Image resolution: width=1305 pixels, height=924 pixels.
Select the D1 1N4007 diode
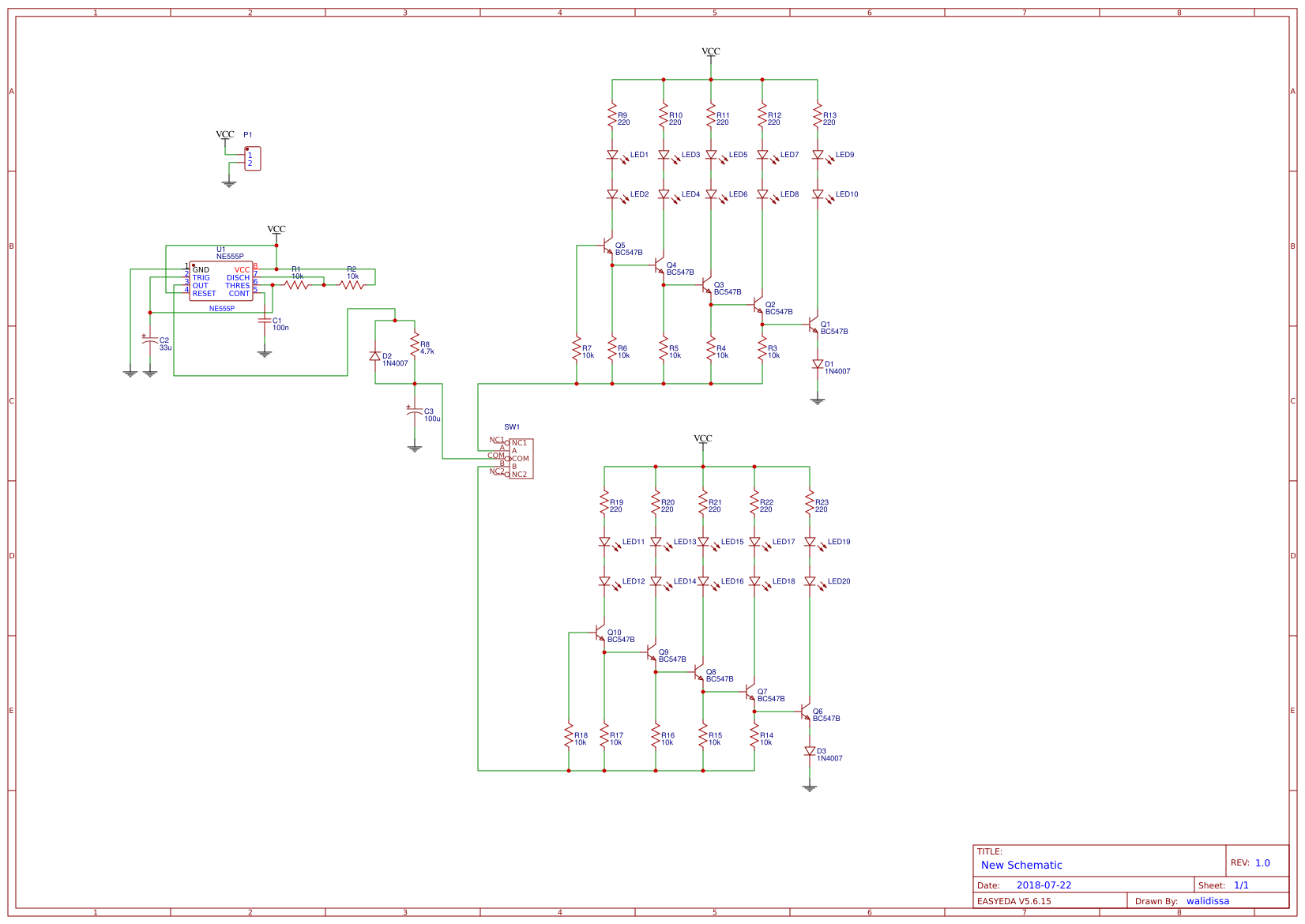click(x=818, y=364)
